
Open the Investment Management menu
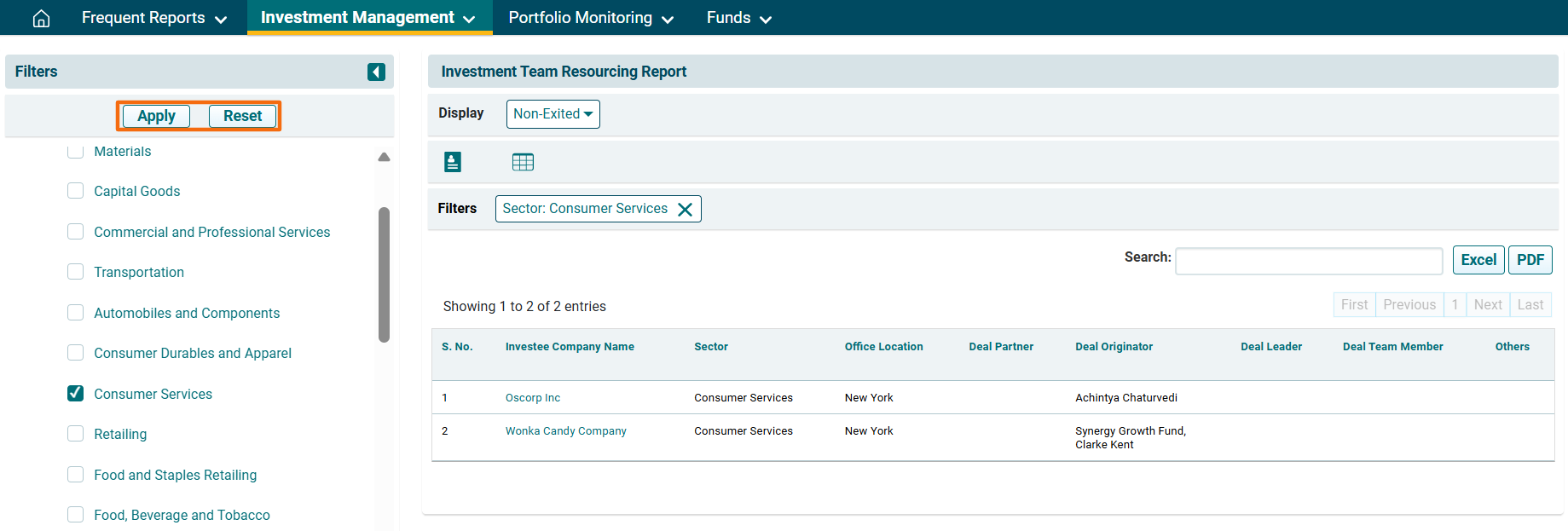click(368, 18)
